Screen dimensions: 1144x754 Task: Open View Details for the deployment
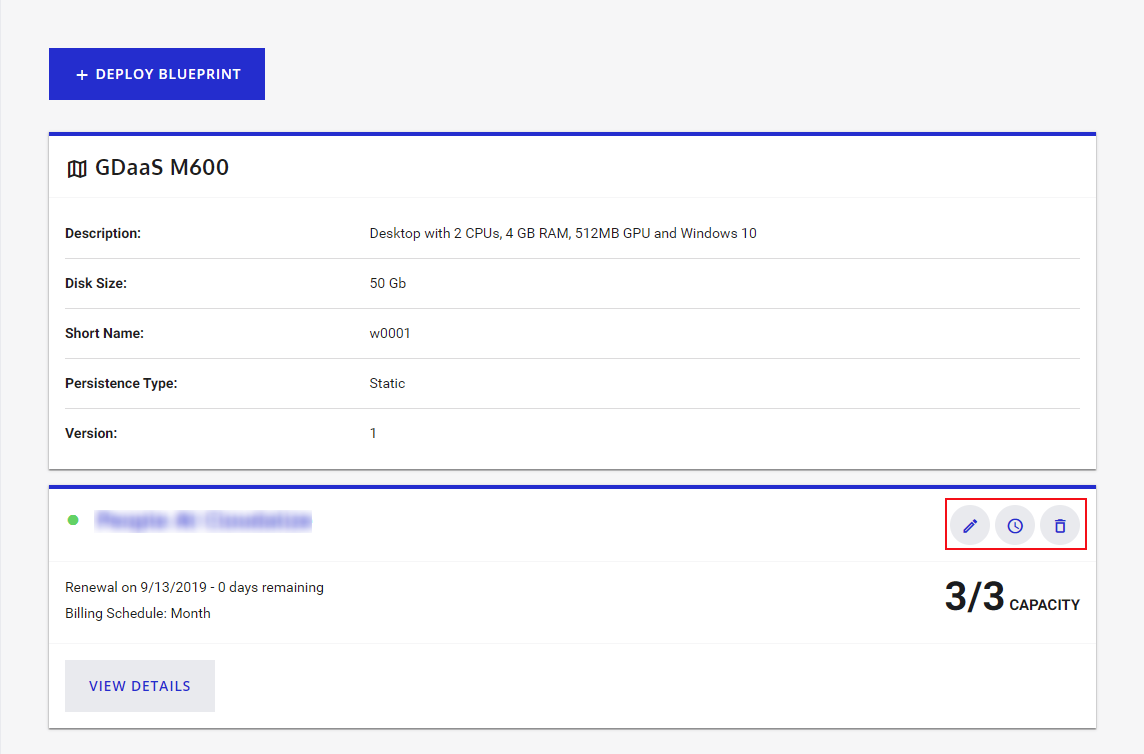click(x=140, y=686)
